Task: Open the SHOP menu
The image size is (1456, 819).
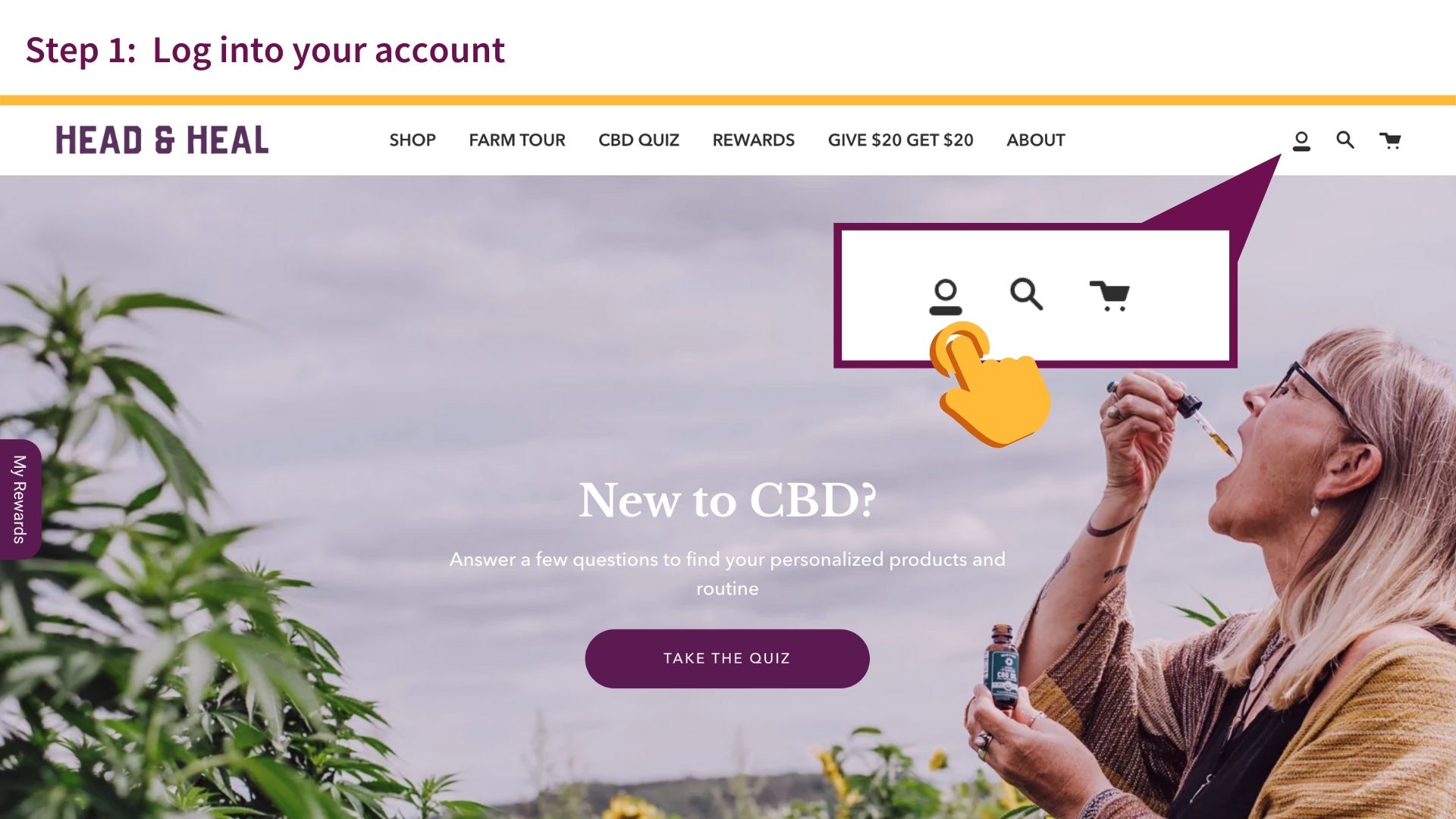Action: click(413, 140)
